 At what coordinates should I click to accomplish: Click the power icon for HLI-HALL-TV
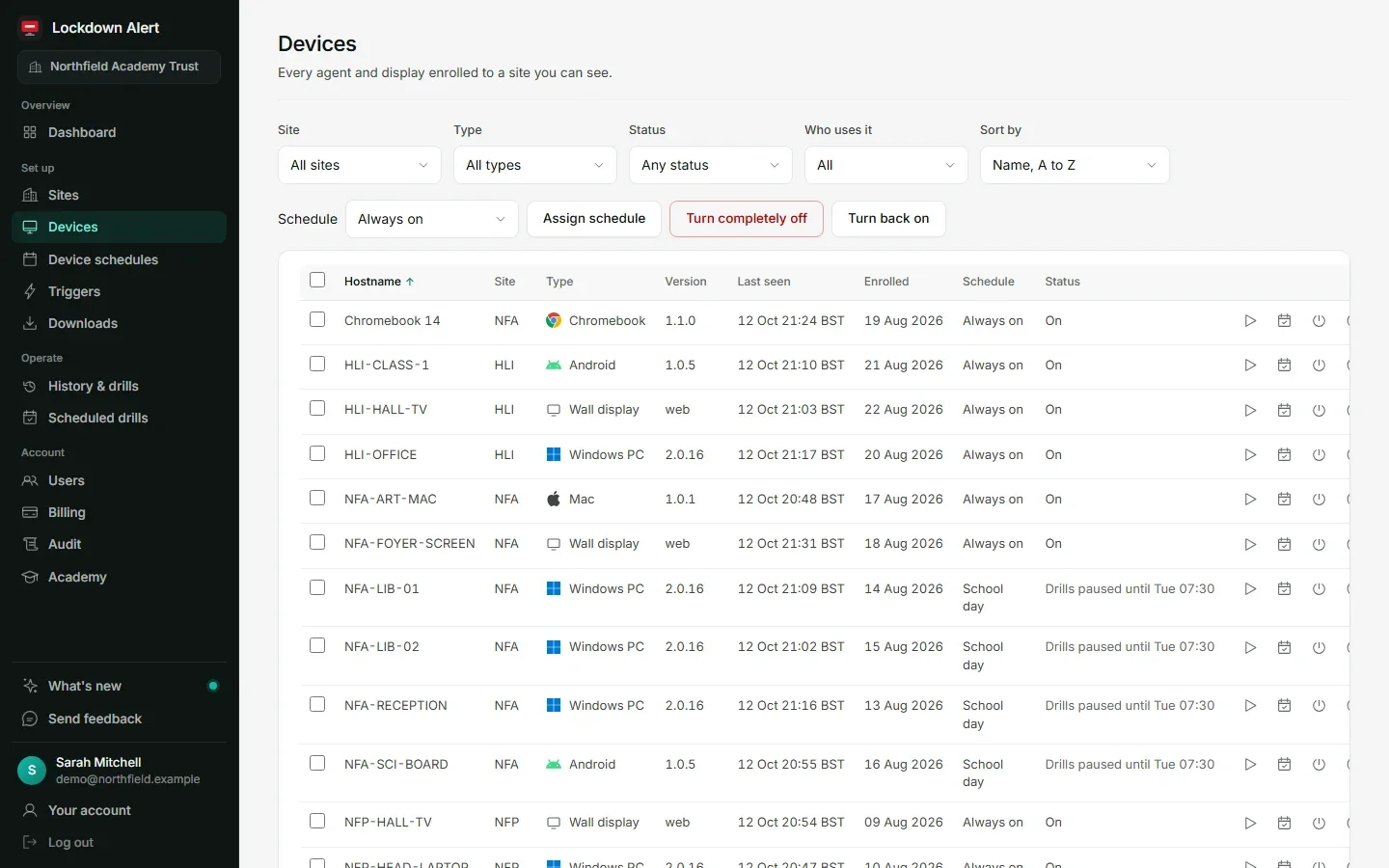click(1319, 410)
